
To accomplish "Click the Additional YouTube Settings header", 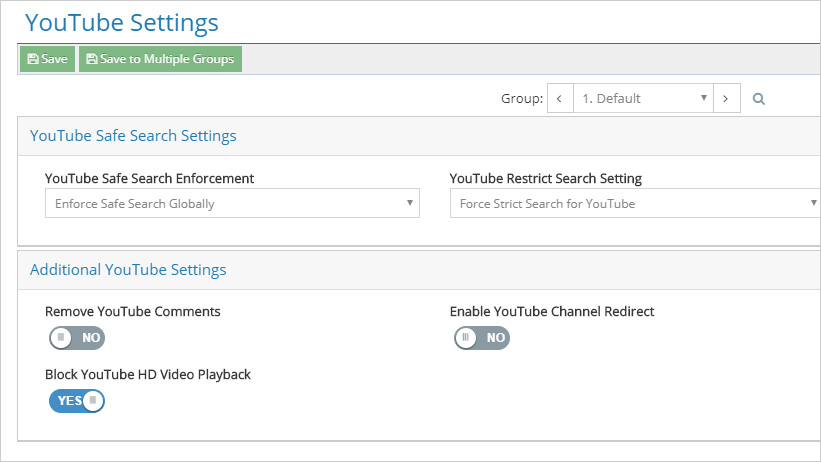I will click(128, 270).
